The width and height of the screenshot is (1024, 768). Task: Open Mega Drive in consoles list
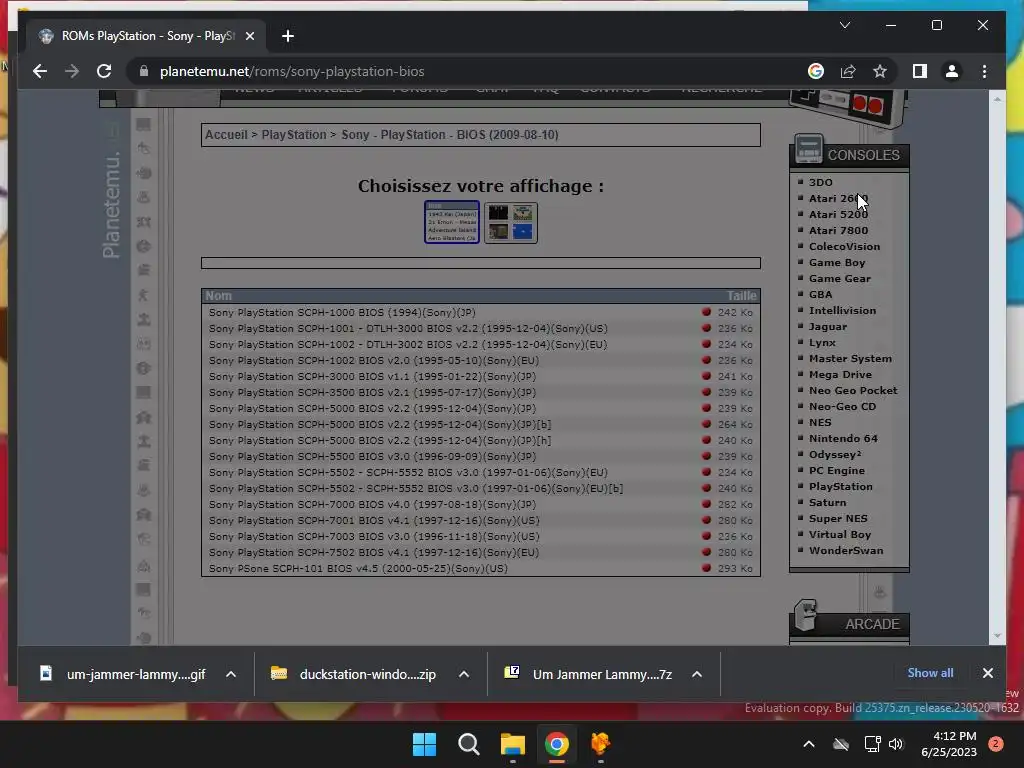pyautogui.click(x=840, y=374)
